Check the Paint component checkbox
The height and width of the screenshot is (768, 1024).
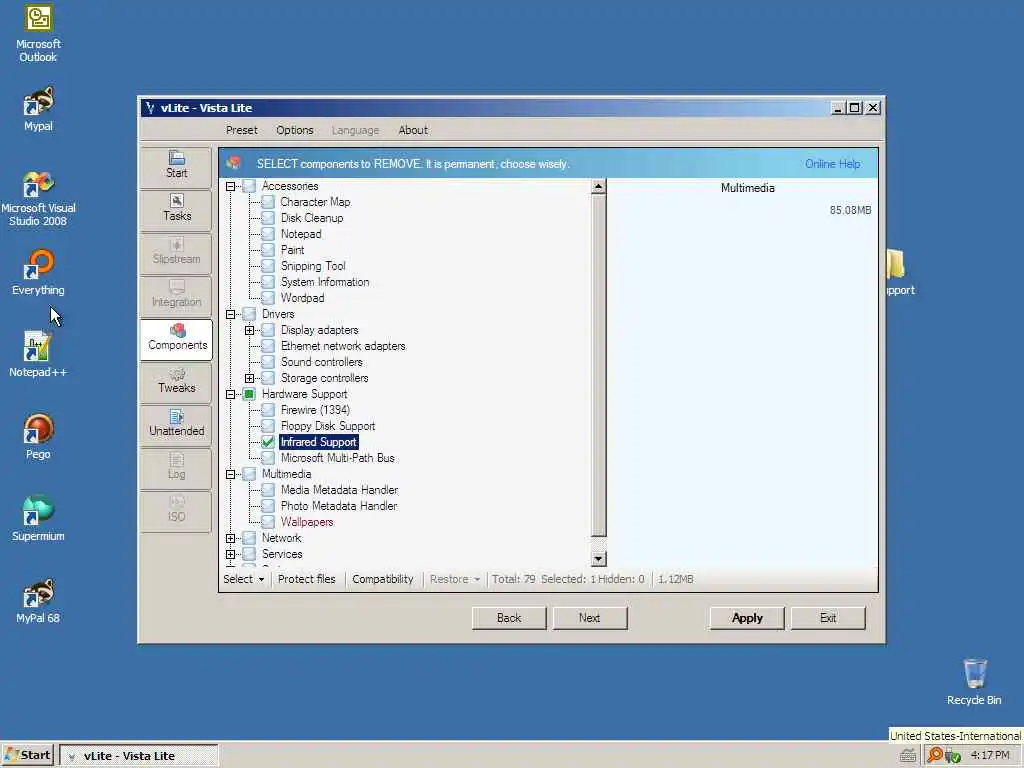tap(268, 250)
